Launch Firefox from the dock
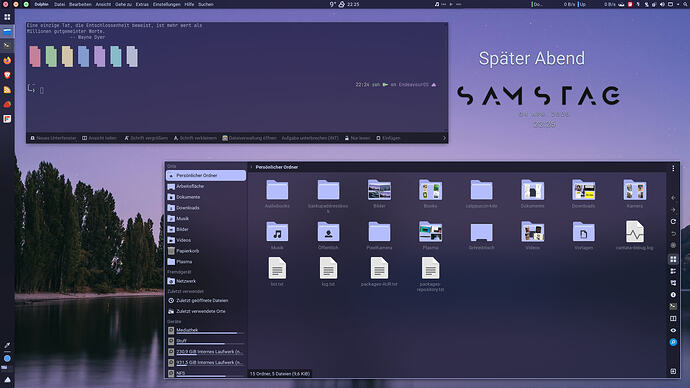 click(7, 60)
